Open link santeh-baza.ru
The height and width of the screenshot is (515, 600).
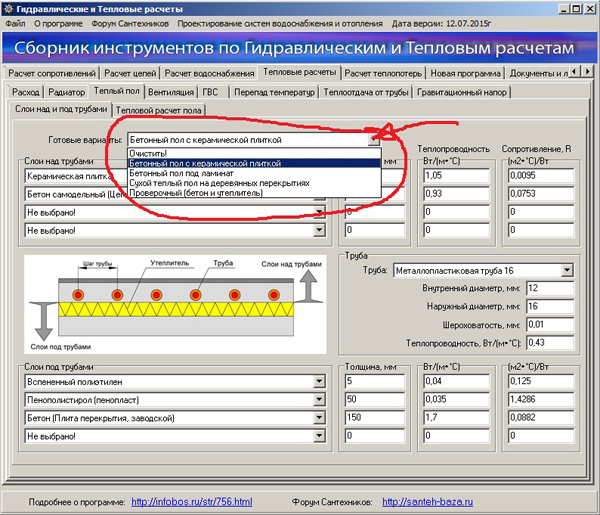coord(427,502)
